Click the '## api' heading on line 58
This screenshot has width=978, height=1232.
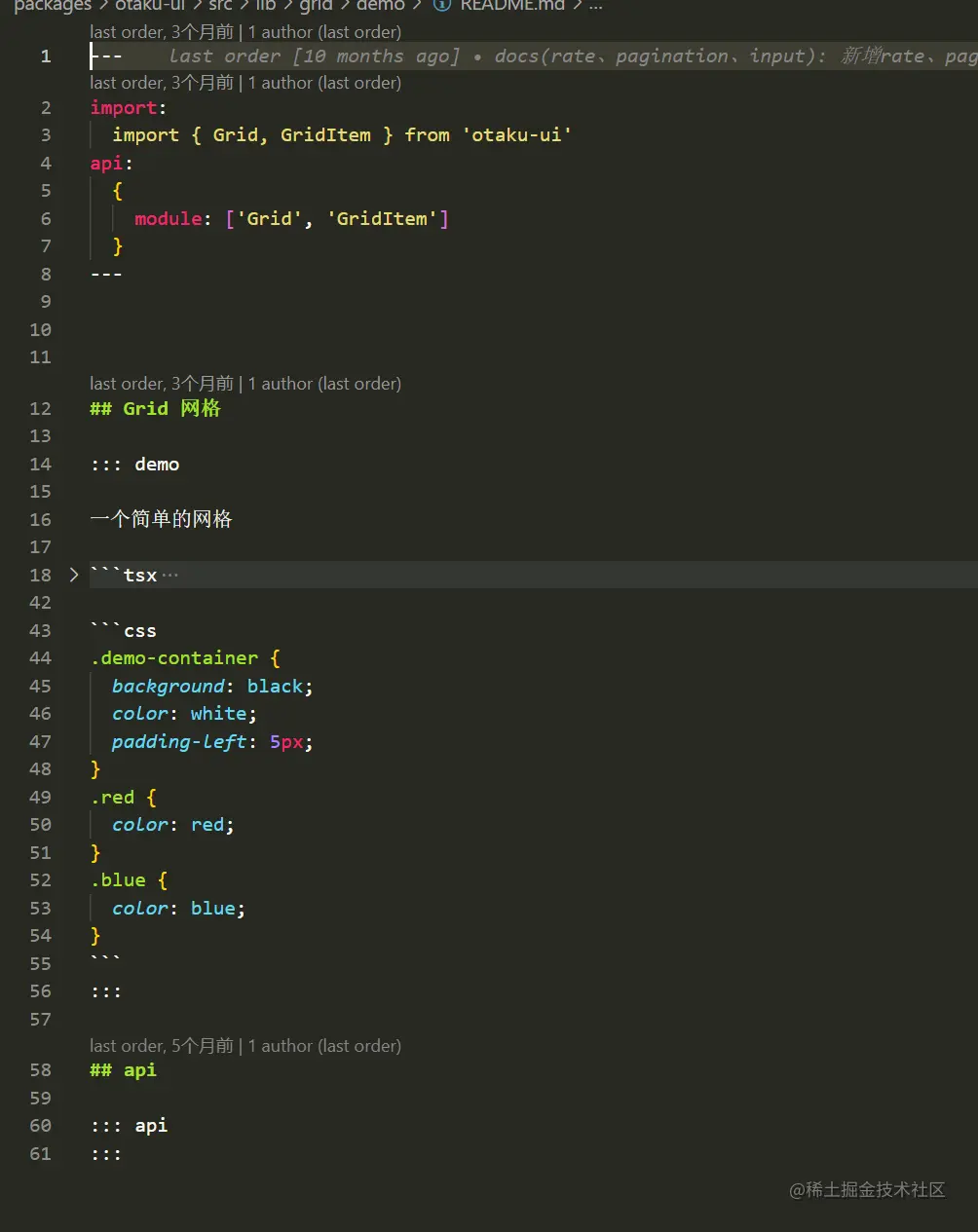[x=124, y=1070]
